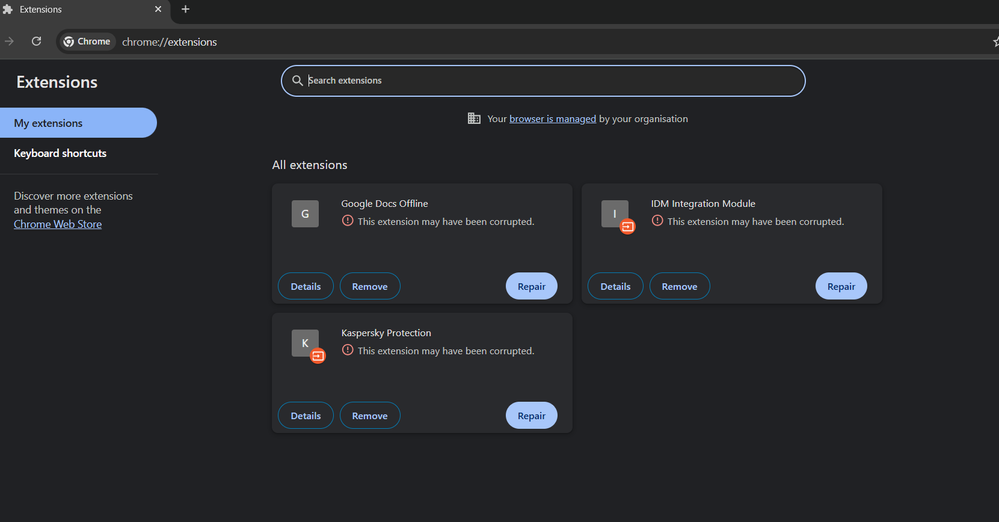Screen dimensions: 999x522
Task: Select My extensions in sidebar
Action: pos(78,123)
